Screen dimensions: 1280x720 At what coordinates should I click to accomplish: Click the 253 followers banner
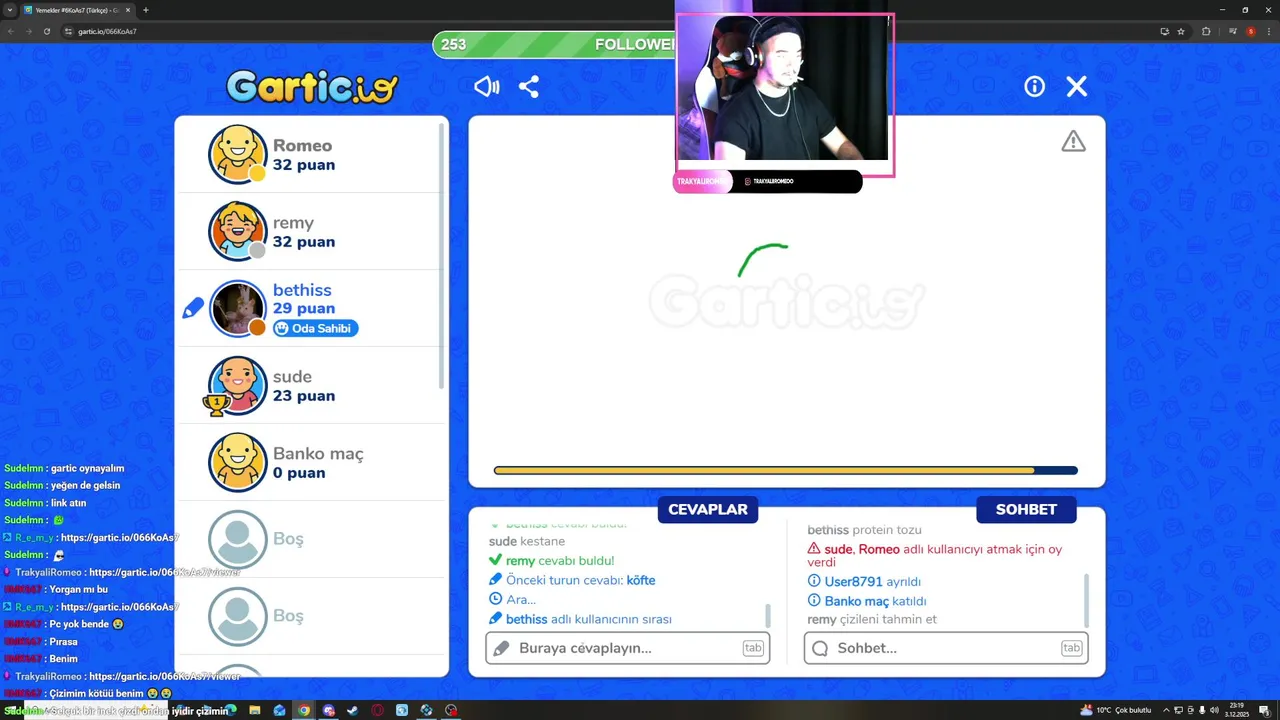coord(554,45)
